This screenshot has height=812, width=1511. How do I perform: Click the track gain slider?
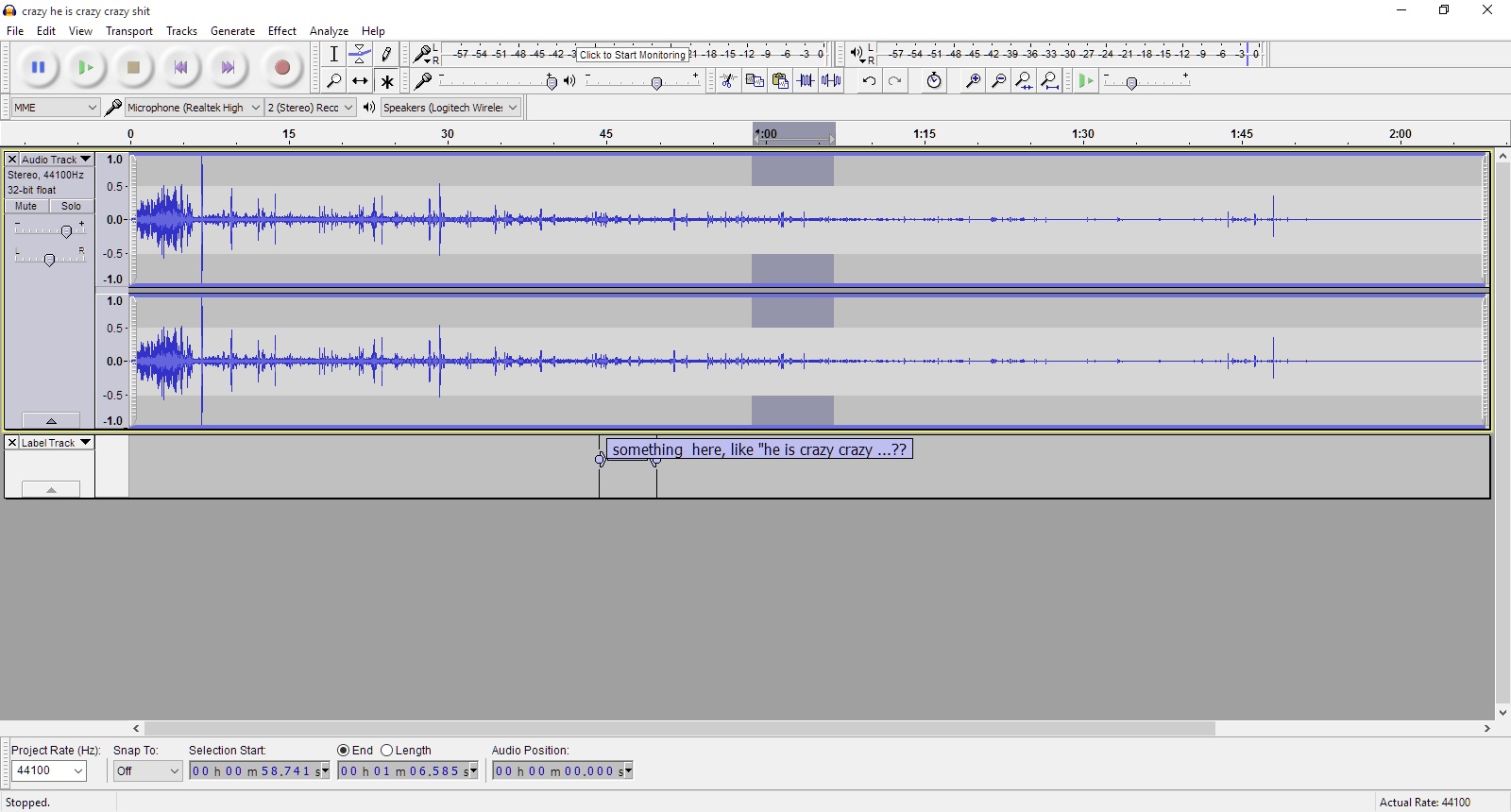coord(65,231)
